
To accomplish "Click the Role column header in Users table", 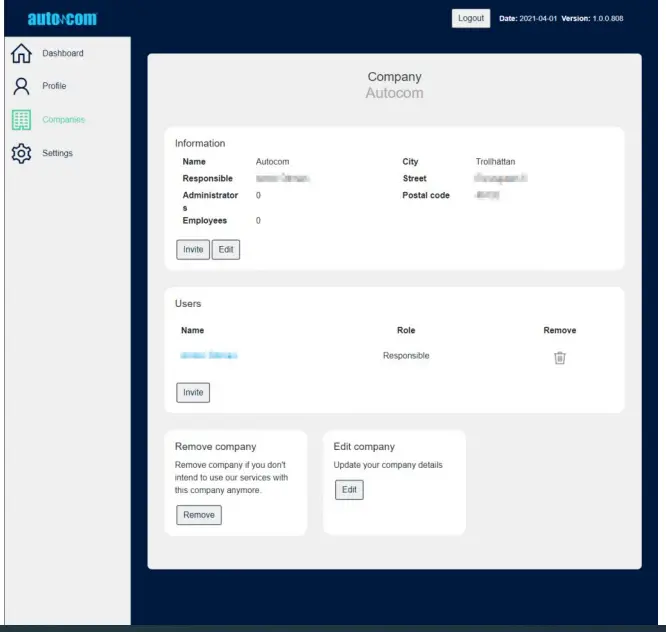I will [406, 330].
